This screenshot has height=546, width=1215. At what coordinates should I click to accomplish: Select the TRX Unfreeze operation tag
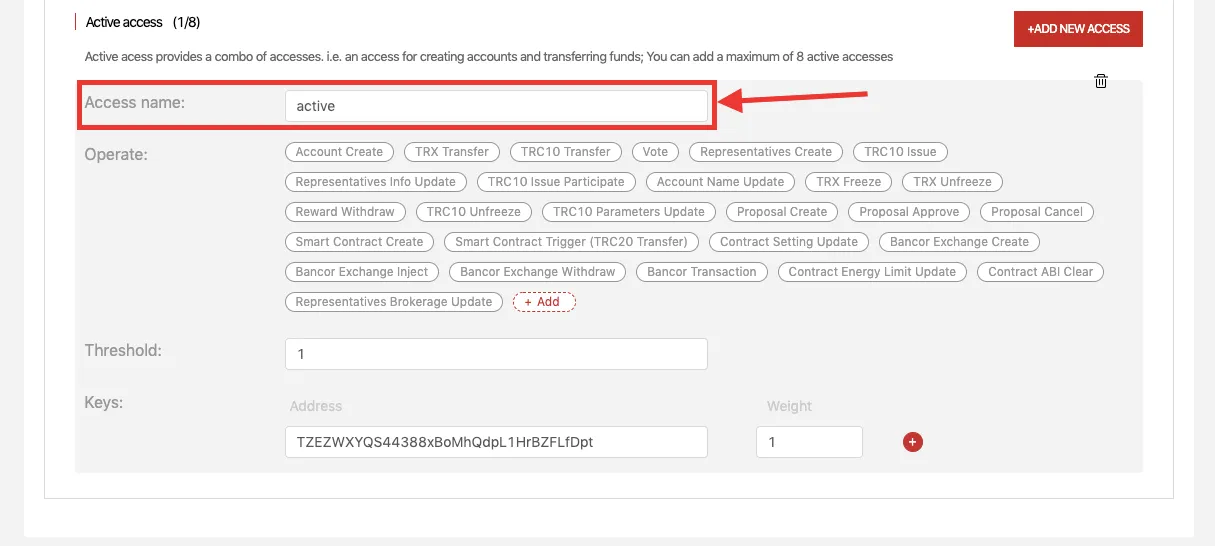[952, 182]
